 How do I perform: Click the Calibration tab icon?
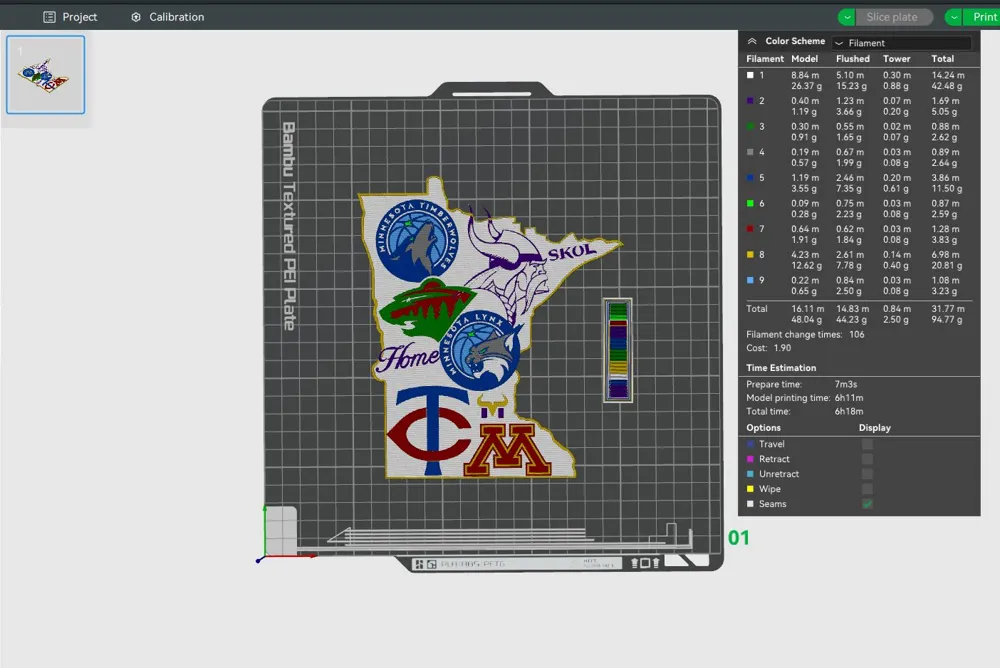pyautogui.click(x=136, y=17)
